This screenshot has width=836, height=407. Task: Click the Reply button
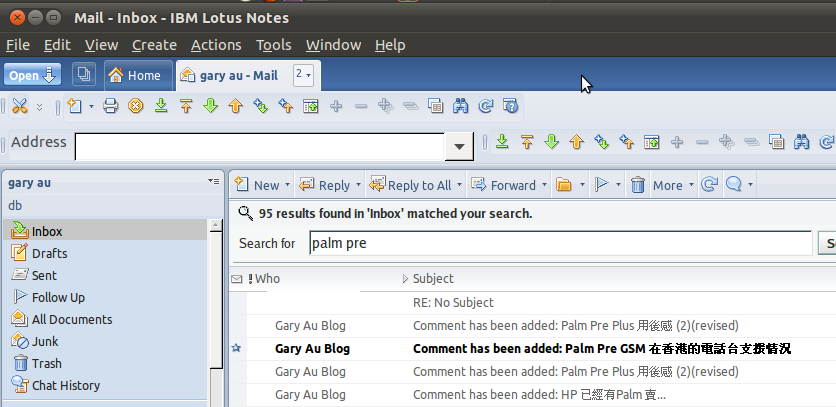324,185
